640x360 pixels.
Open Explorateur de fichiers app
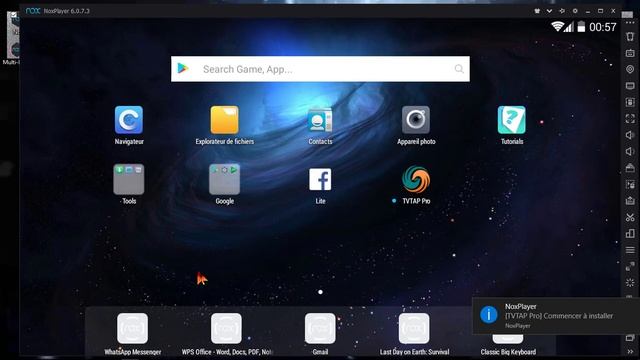pyautogui.click(x=224, y=120)
